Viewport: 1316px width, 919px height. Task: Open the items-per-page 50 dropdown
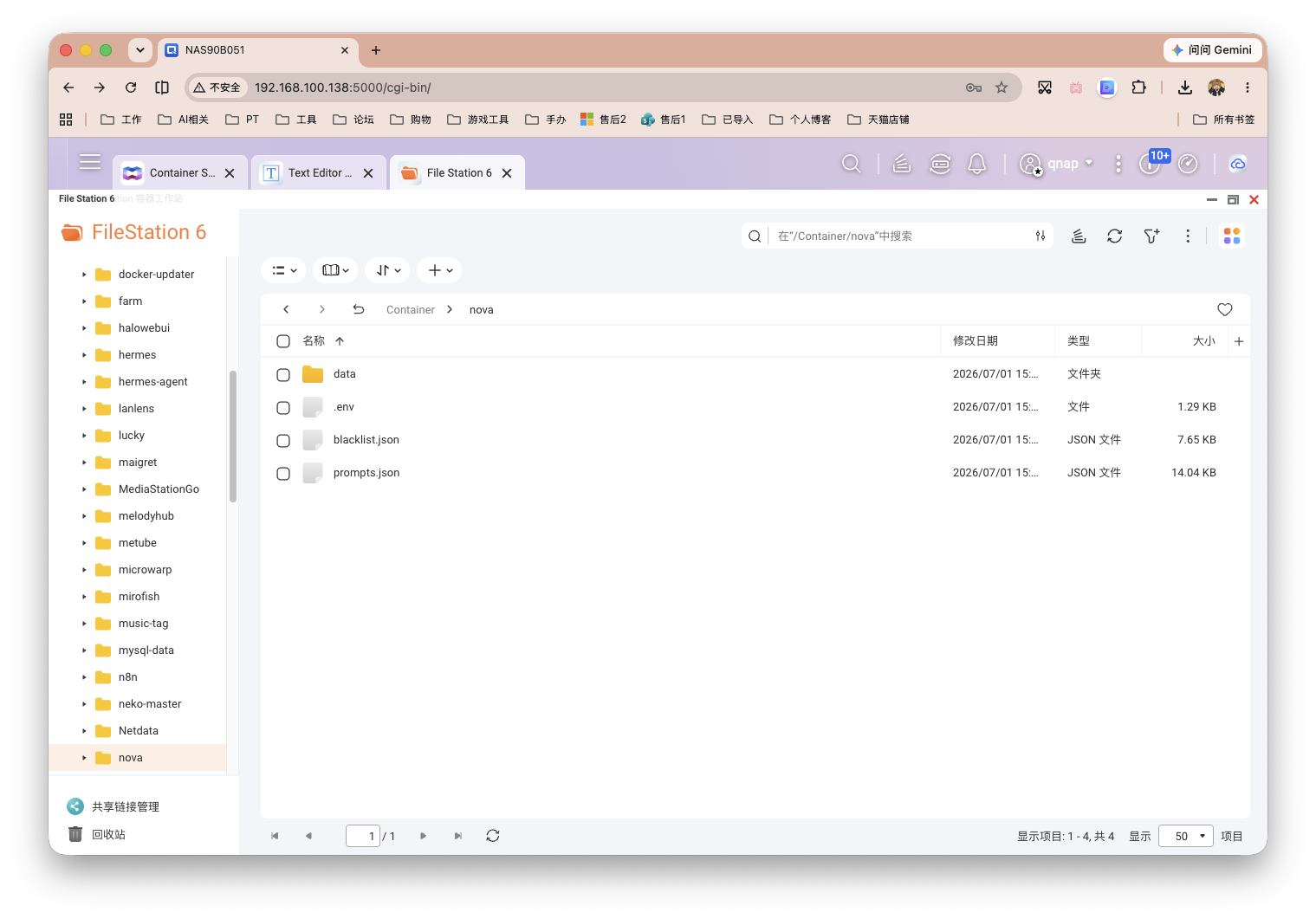tap(1185, 836)
